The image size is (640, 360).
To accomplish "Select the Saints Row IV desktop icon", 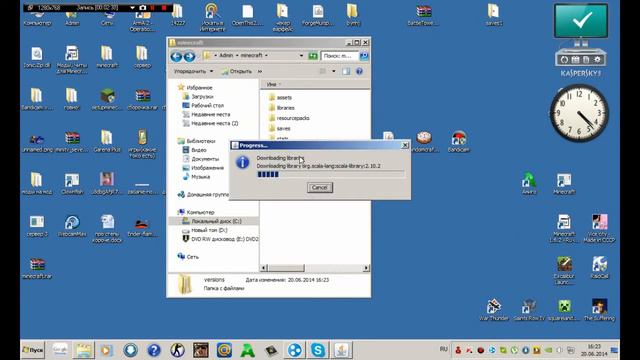I will [529, 310].
